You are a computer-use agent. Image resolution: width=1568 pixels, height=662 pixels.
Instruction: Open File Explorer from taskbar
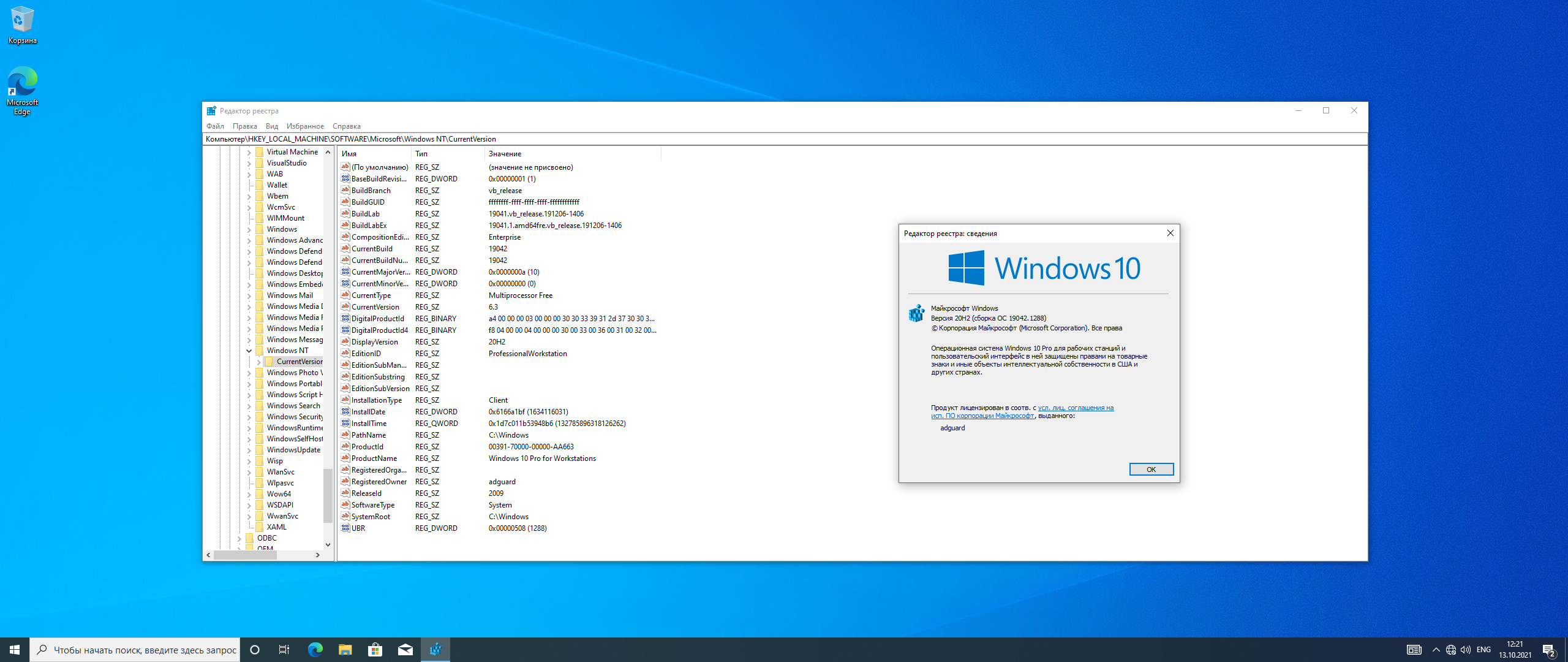[345, 650]
